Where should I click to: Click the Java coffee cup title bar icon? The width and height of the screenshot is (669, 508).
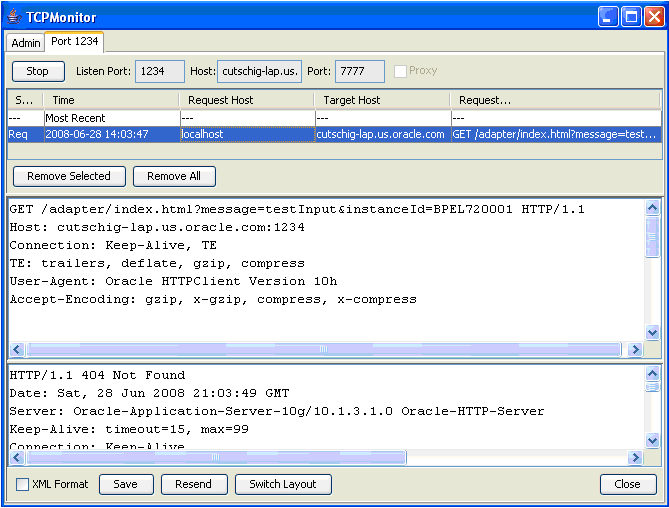click(x=14, y=17)
